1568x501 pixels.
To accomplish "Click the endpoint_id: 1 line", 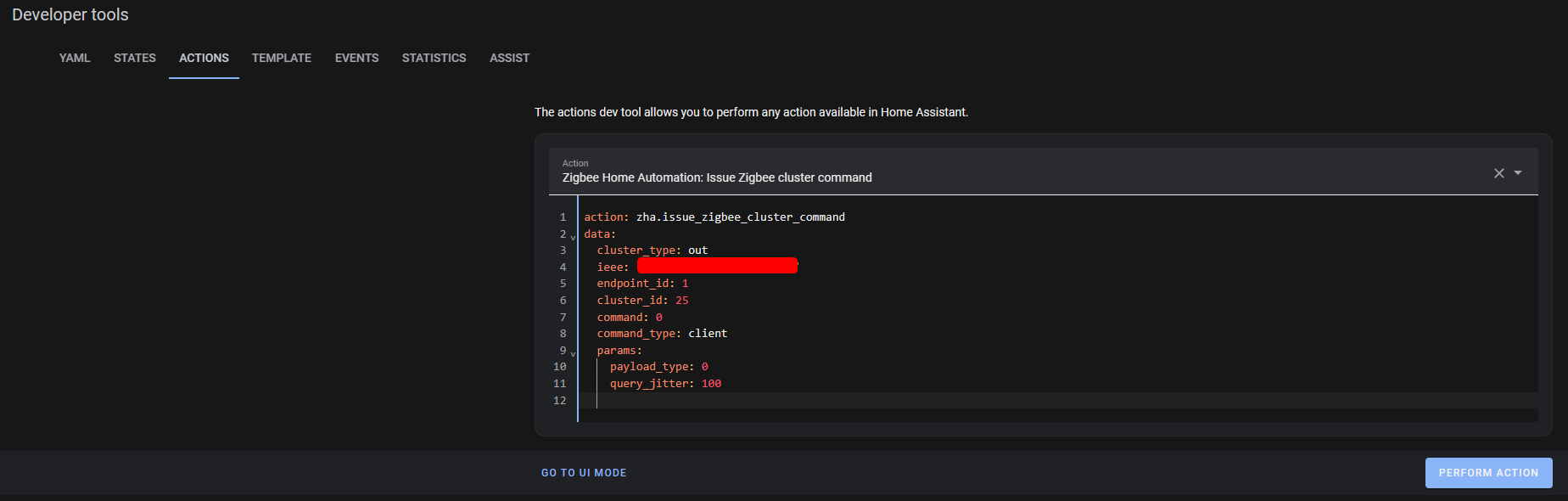I will (642, 284).
